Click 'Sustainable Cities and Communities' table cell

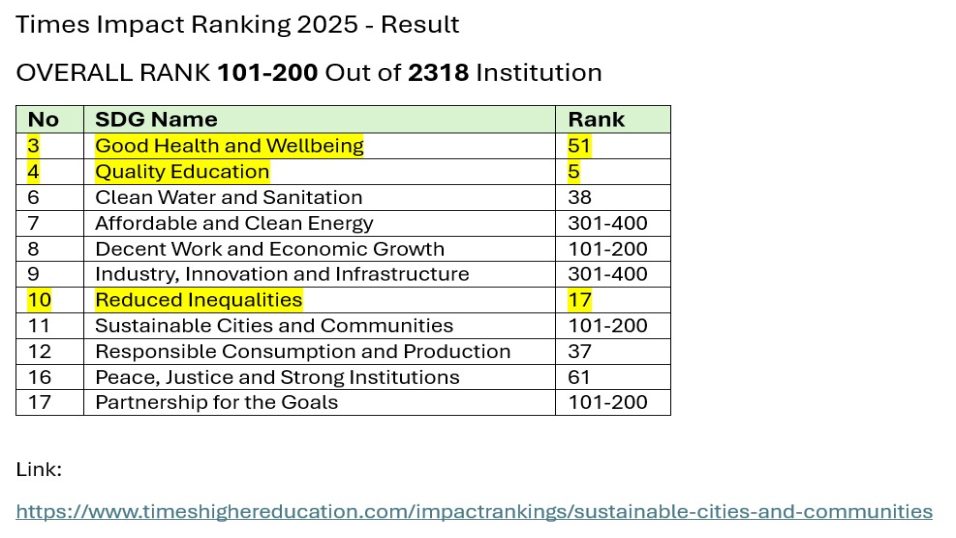click(319, 326)
